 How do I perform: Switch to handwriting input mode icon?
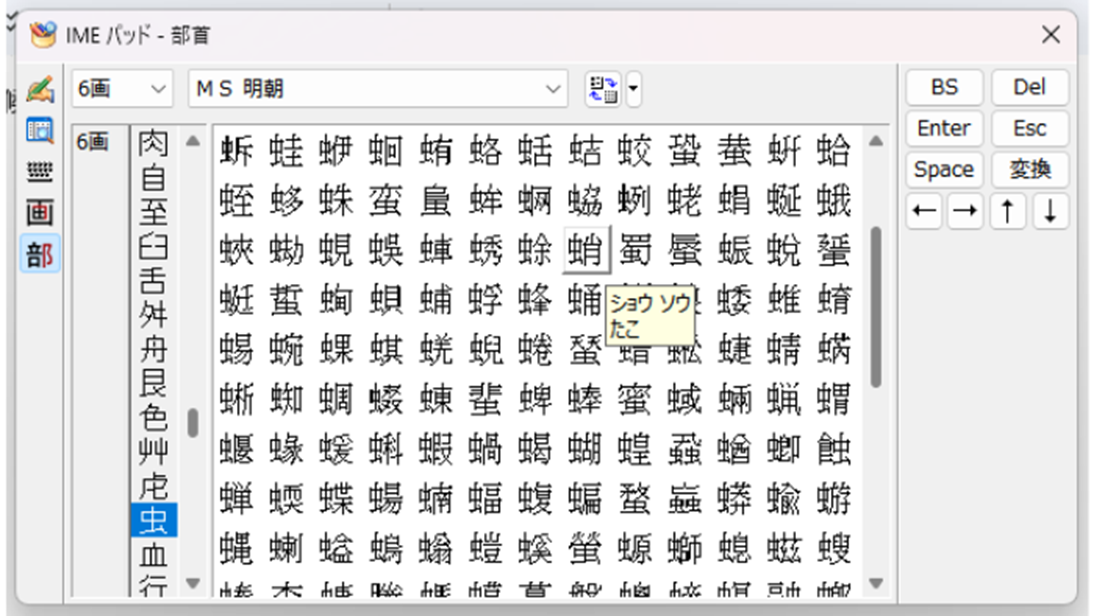tap(40, 89)
